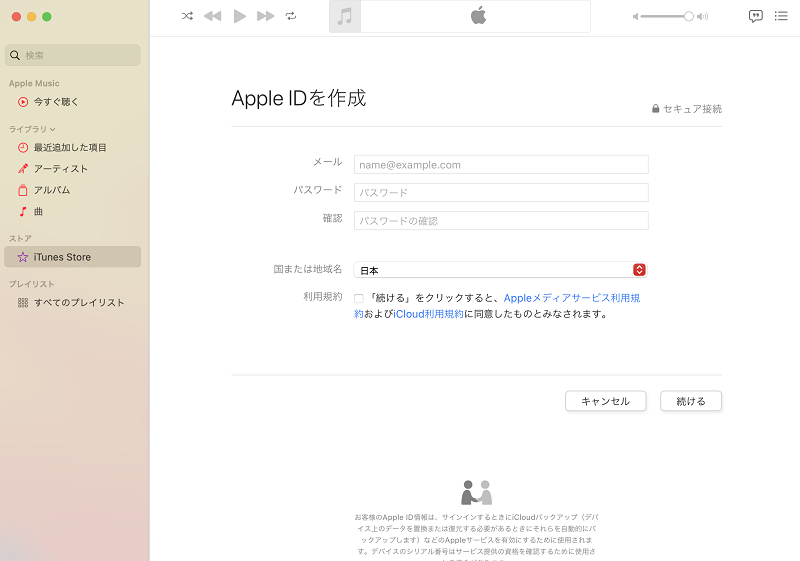The image size is (800, 561).
Task: Open アーティスト in the library
Action: click(72, 169)
